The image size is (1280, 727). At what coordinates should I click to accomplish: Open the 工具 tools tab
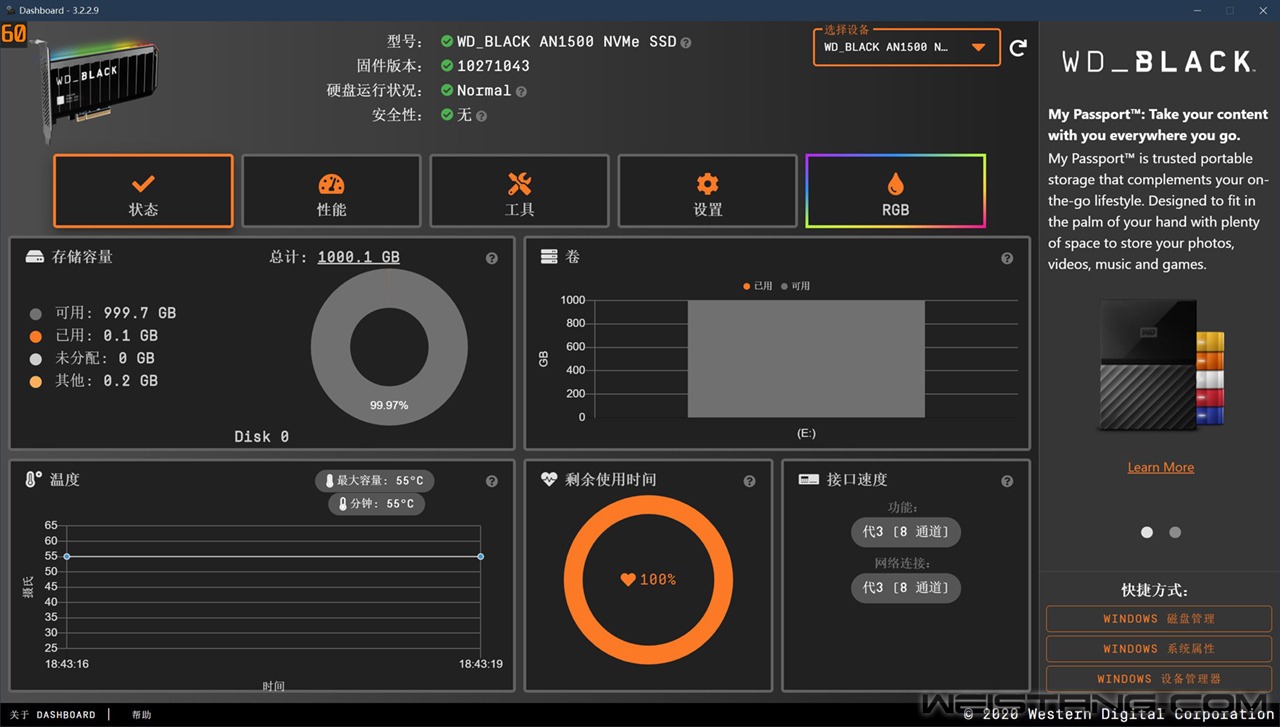point(519,191)
